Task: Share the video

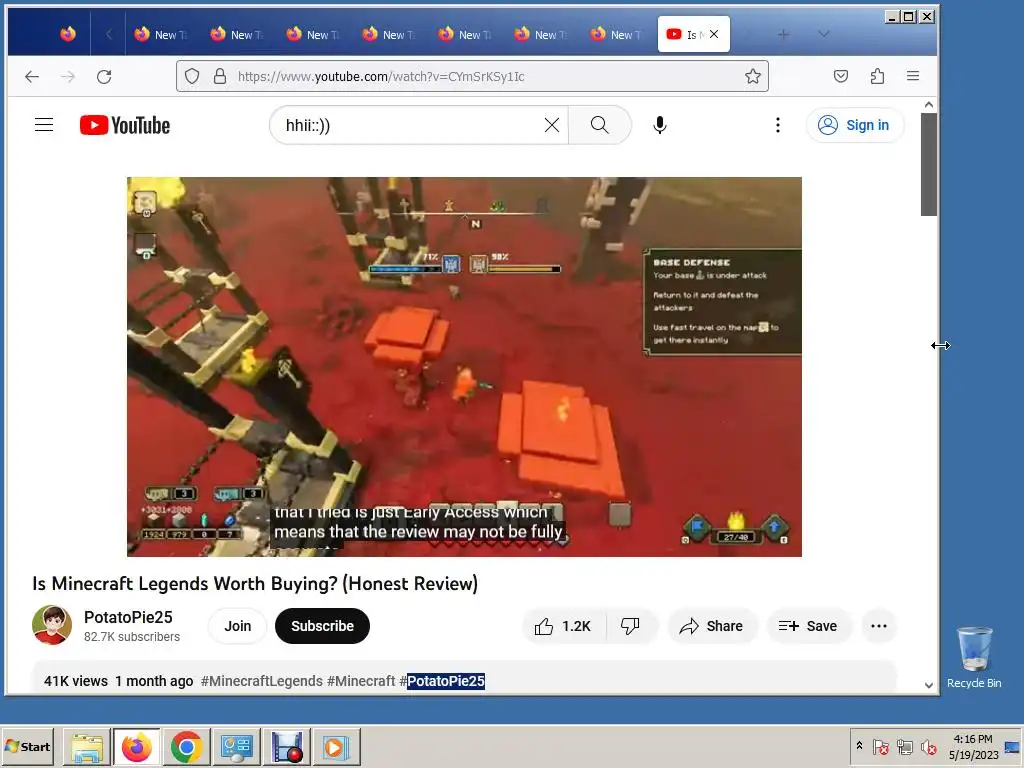Action: tap(712, 626)
